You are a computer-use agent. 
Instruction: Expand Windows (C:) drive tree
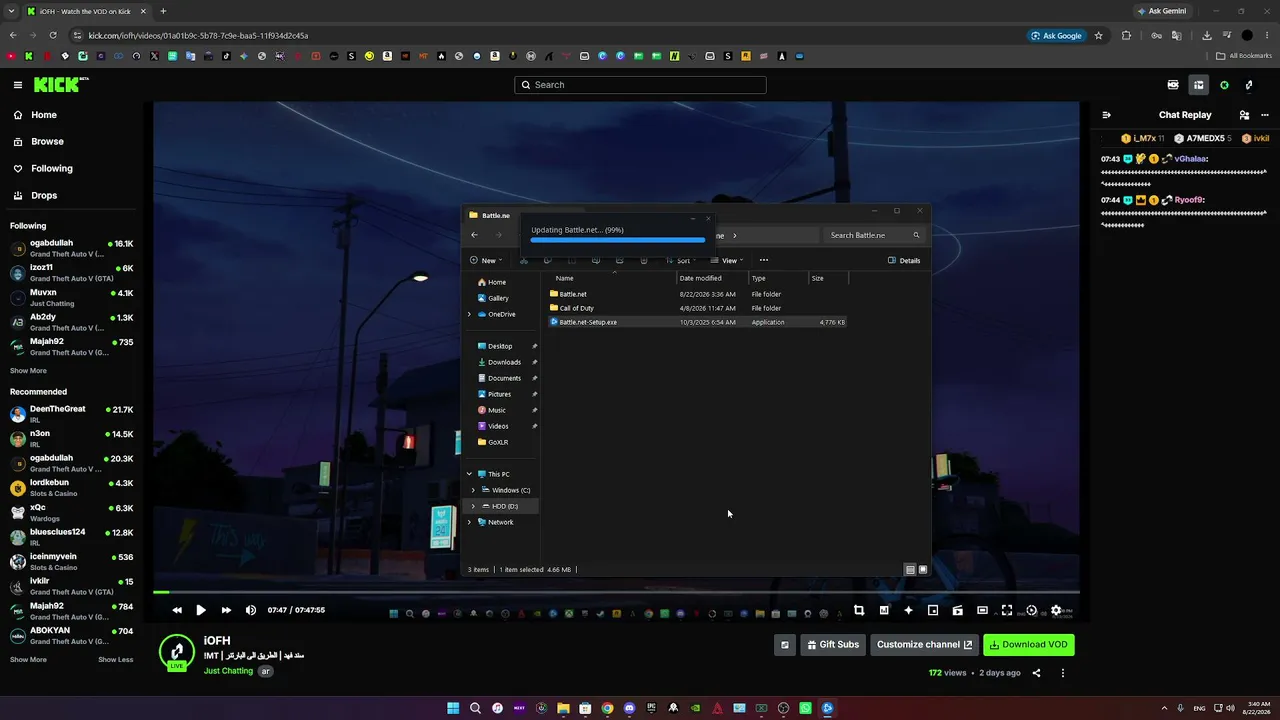473,490
